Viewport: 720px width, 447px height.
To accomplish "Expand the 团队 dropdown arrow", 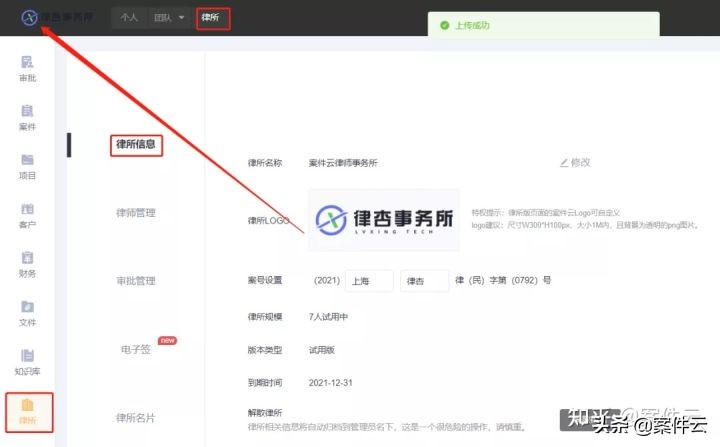I will (181, 17).
